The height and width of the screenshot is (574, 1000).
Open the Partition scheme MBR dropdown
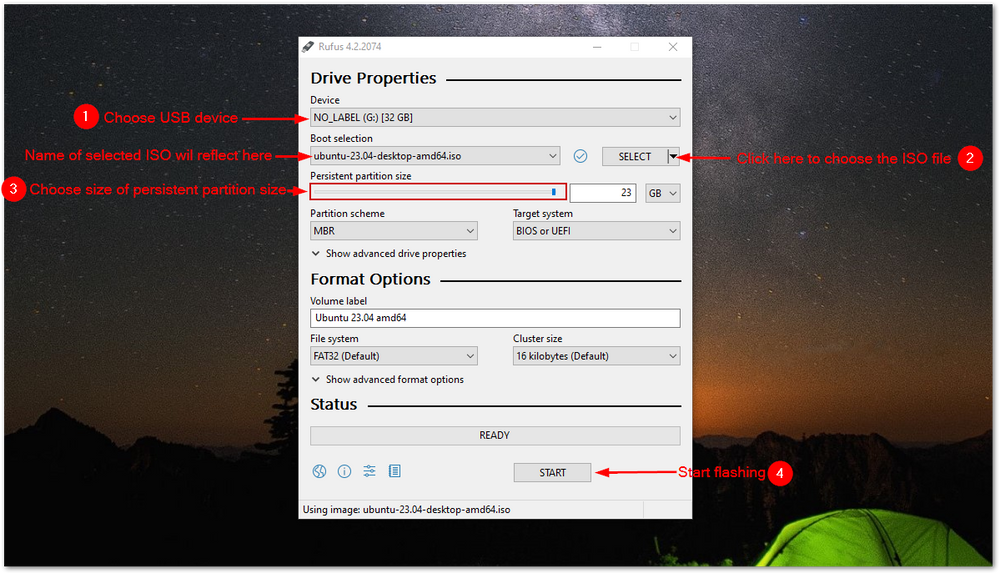[x=393, y=231]
